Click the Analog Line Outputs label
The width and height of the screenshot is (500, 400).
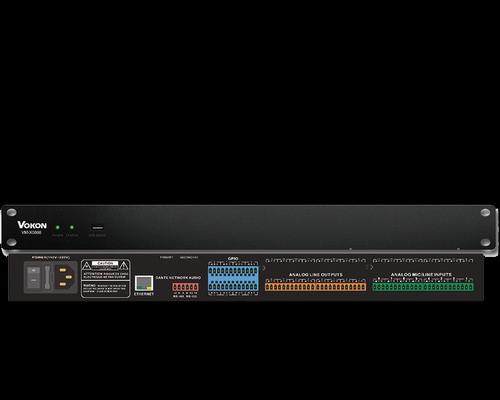pyautogui.click(x=316, y=275)
